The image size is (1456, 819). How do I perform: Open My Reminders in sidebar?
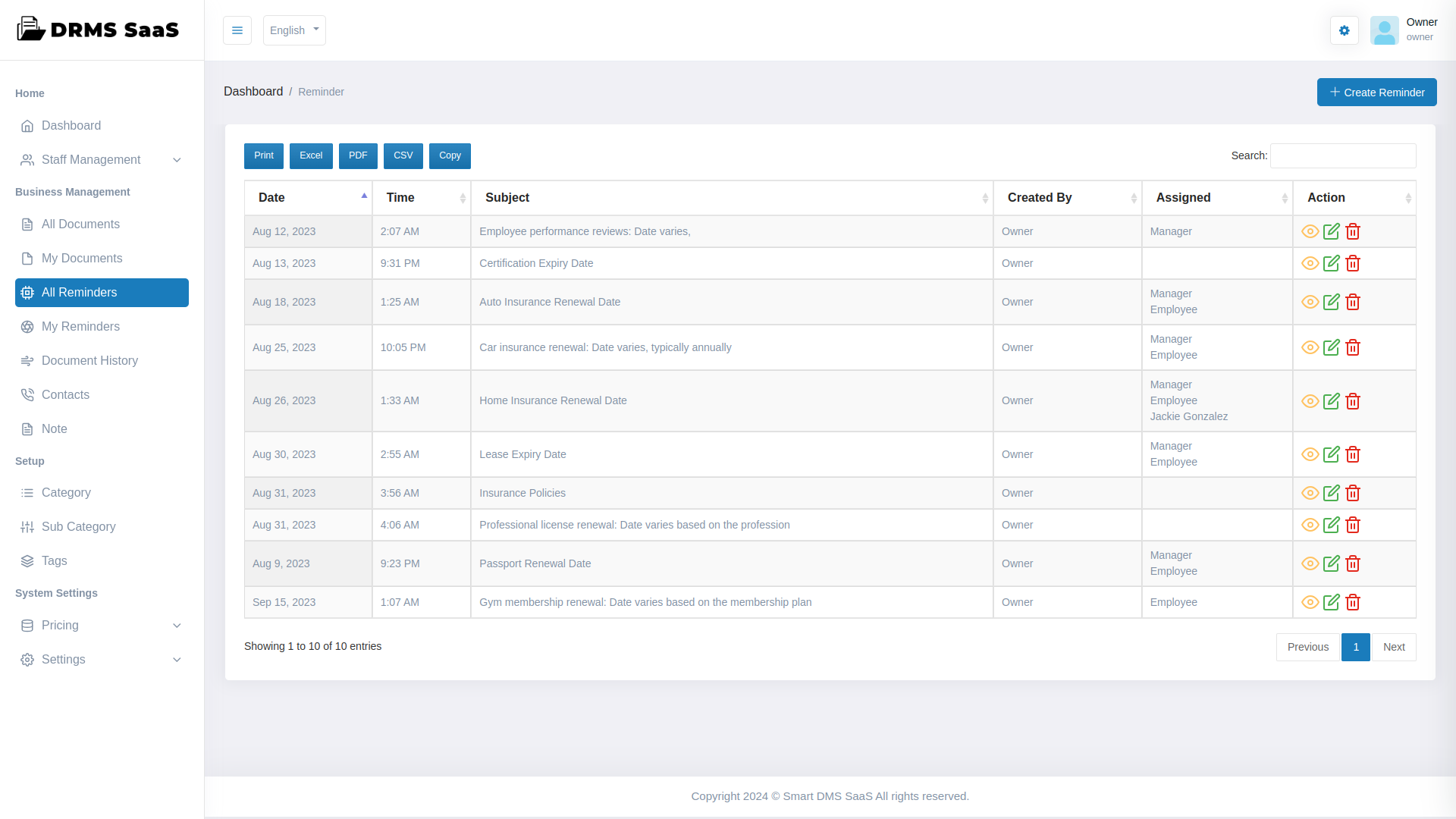pyautogui.click(x=80, y=327)
